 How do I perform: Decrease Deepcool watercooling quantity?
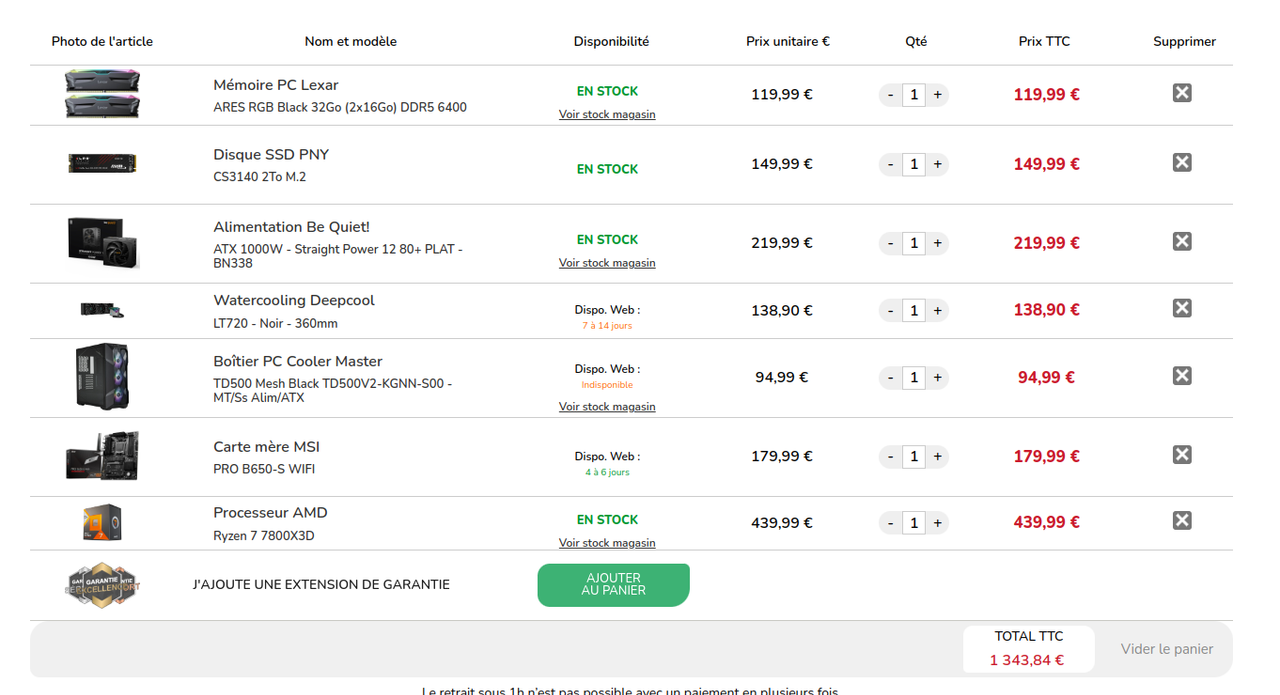point(890,311)
